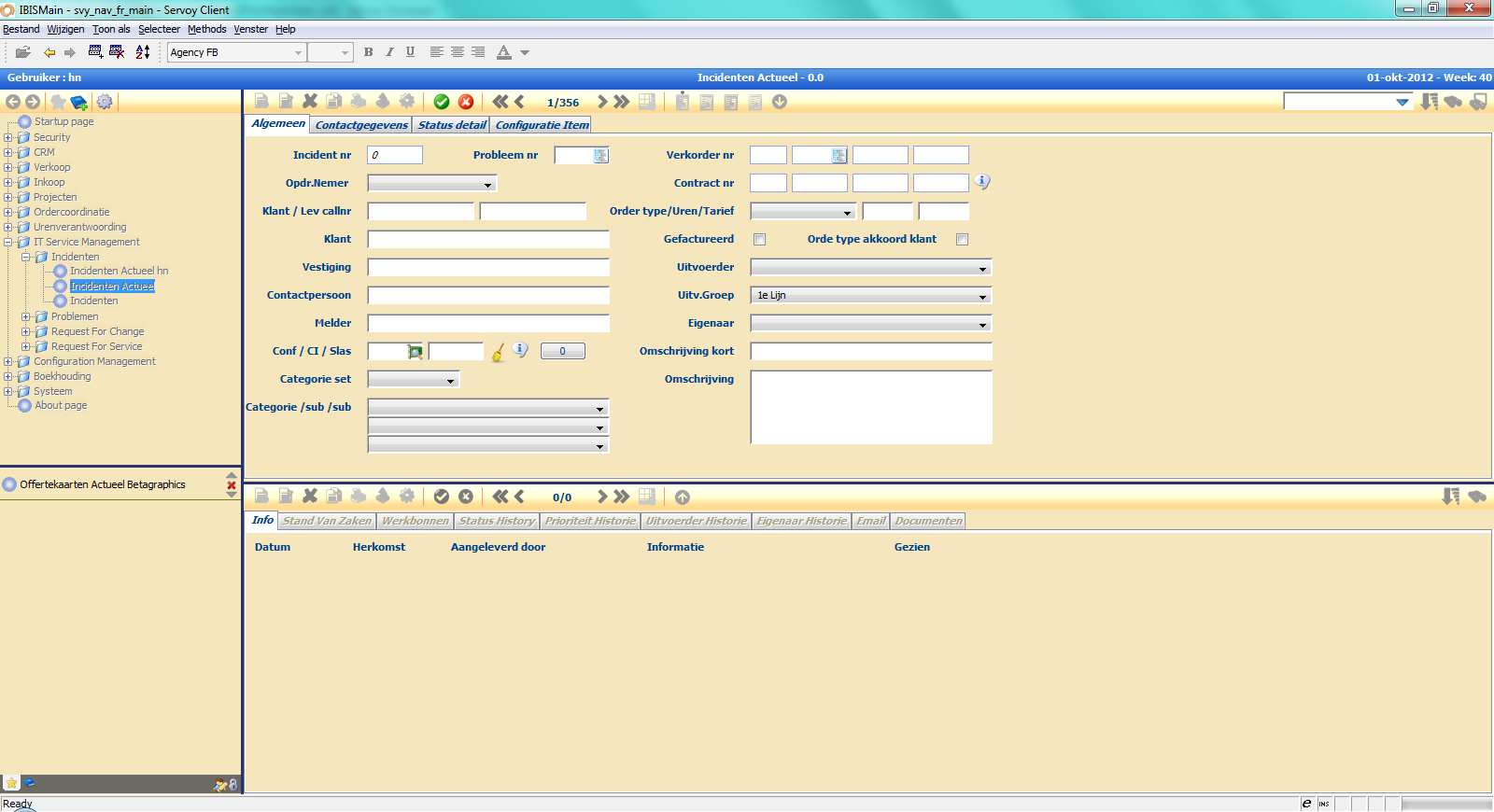The image size is (1494, 812).
Task: Align text left
Action: pos(436,52)
